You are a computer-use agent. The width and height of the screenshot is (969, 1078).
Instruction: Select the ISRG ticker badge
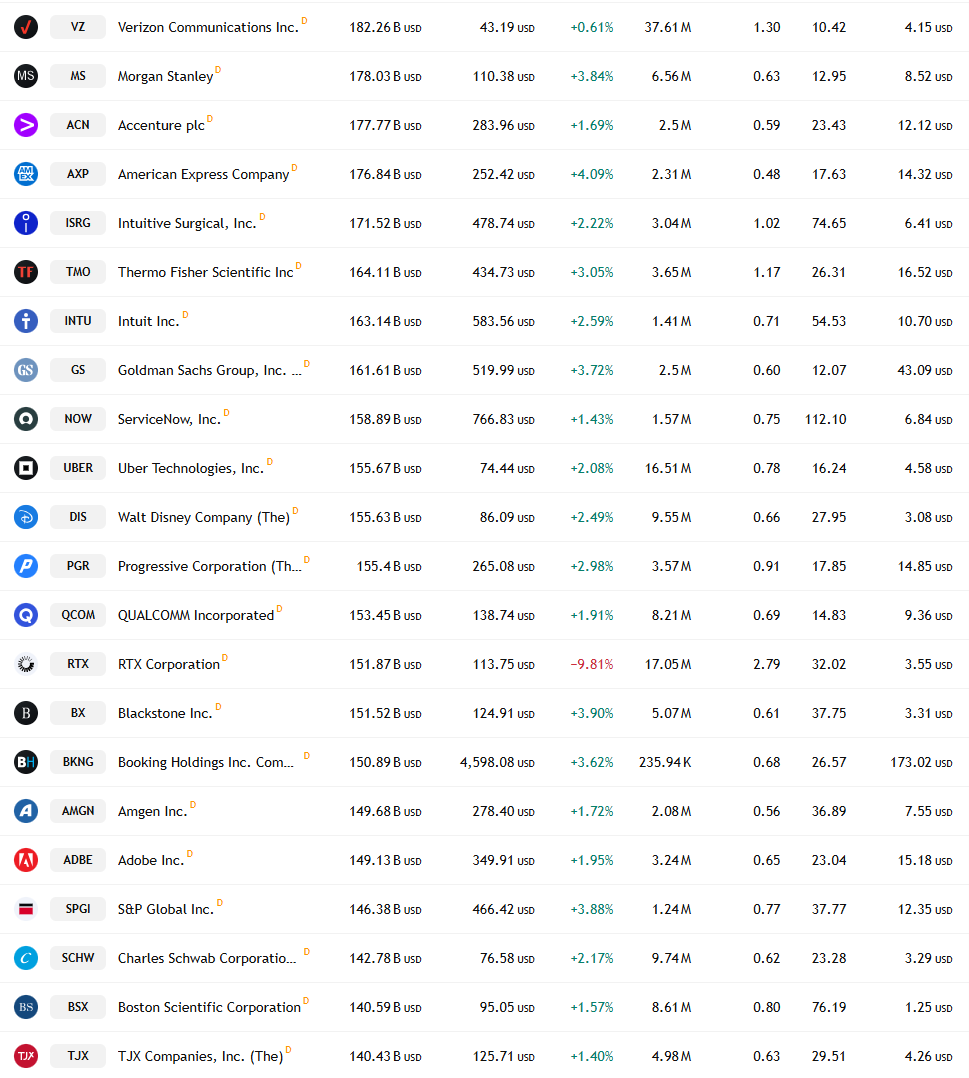pyautogui.click(x=78, y=223)
